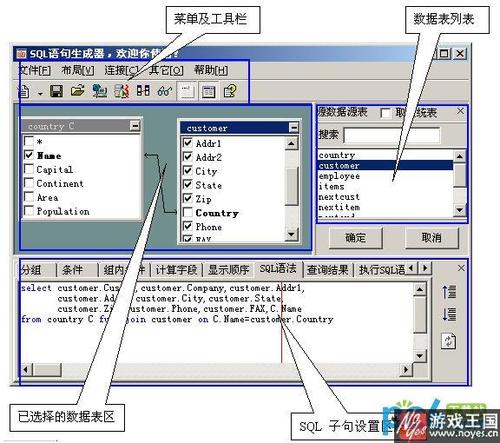The image size is (500, 443).
Task: Click the SQL text scroll-up arrow
Action: [x=420, y=289]
